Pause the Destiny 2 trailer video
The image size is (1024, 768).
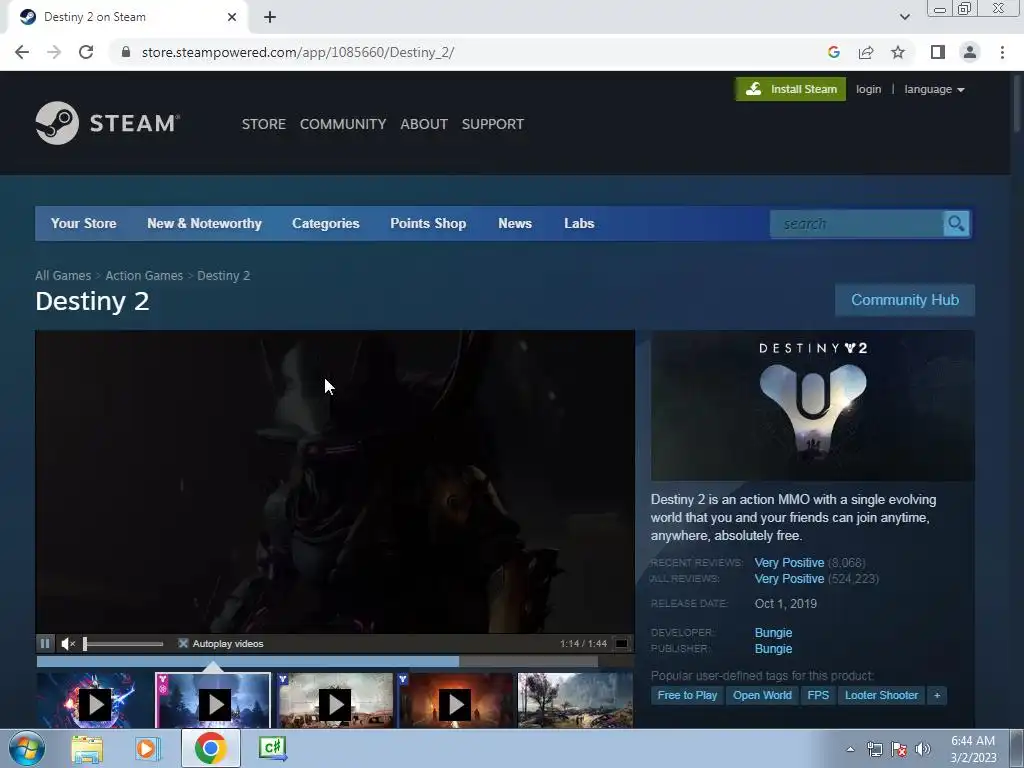pyautogui.click(x=45, y=643)
